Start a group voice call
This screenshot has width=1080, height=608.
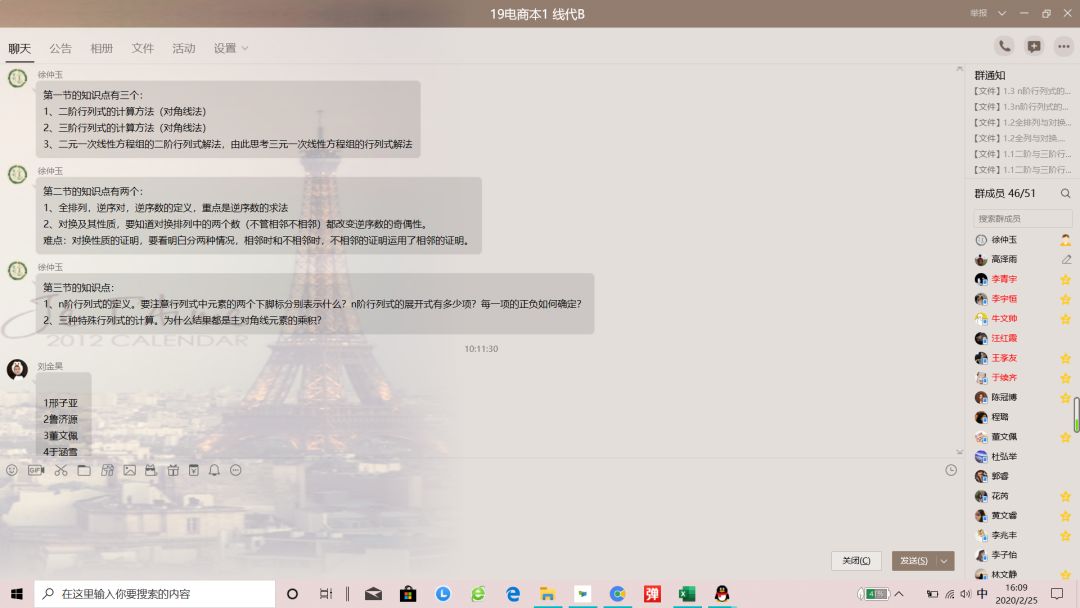pyautogui.click(x=1004, y=46)
